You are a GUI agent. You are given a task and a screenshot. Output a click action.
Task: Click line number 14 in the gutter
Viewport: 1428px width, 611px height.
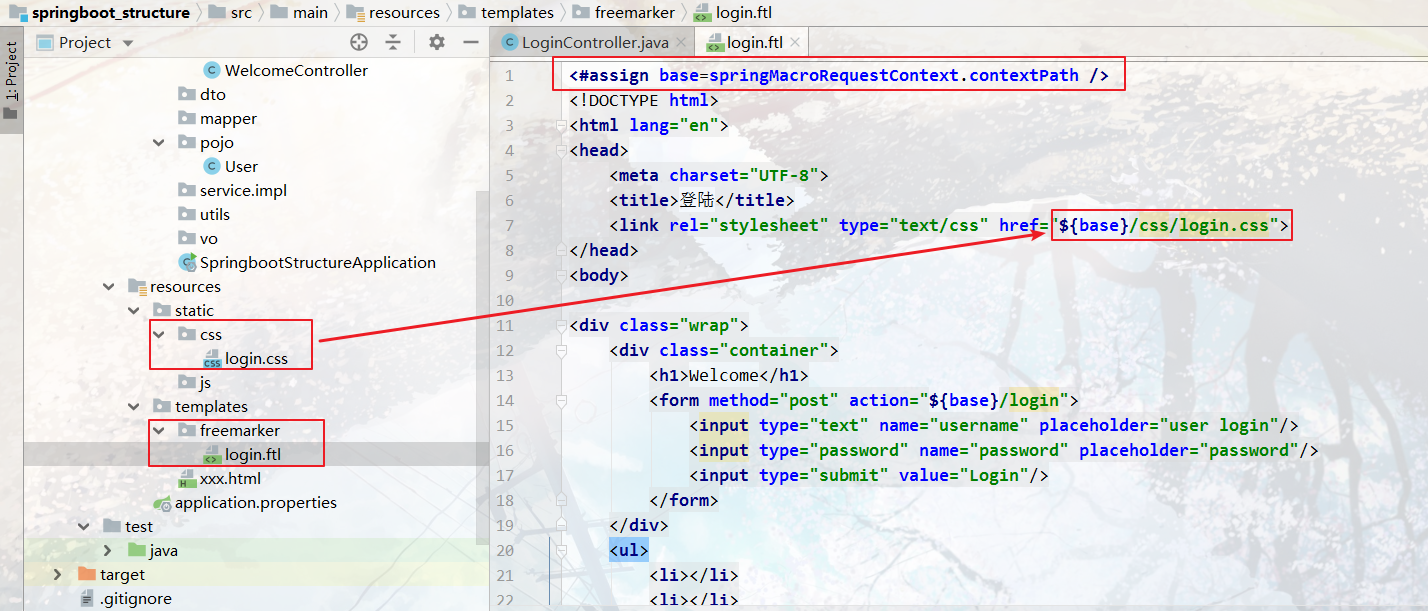[x=506, y=399]
